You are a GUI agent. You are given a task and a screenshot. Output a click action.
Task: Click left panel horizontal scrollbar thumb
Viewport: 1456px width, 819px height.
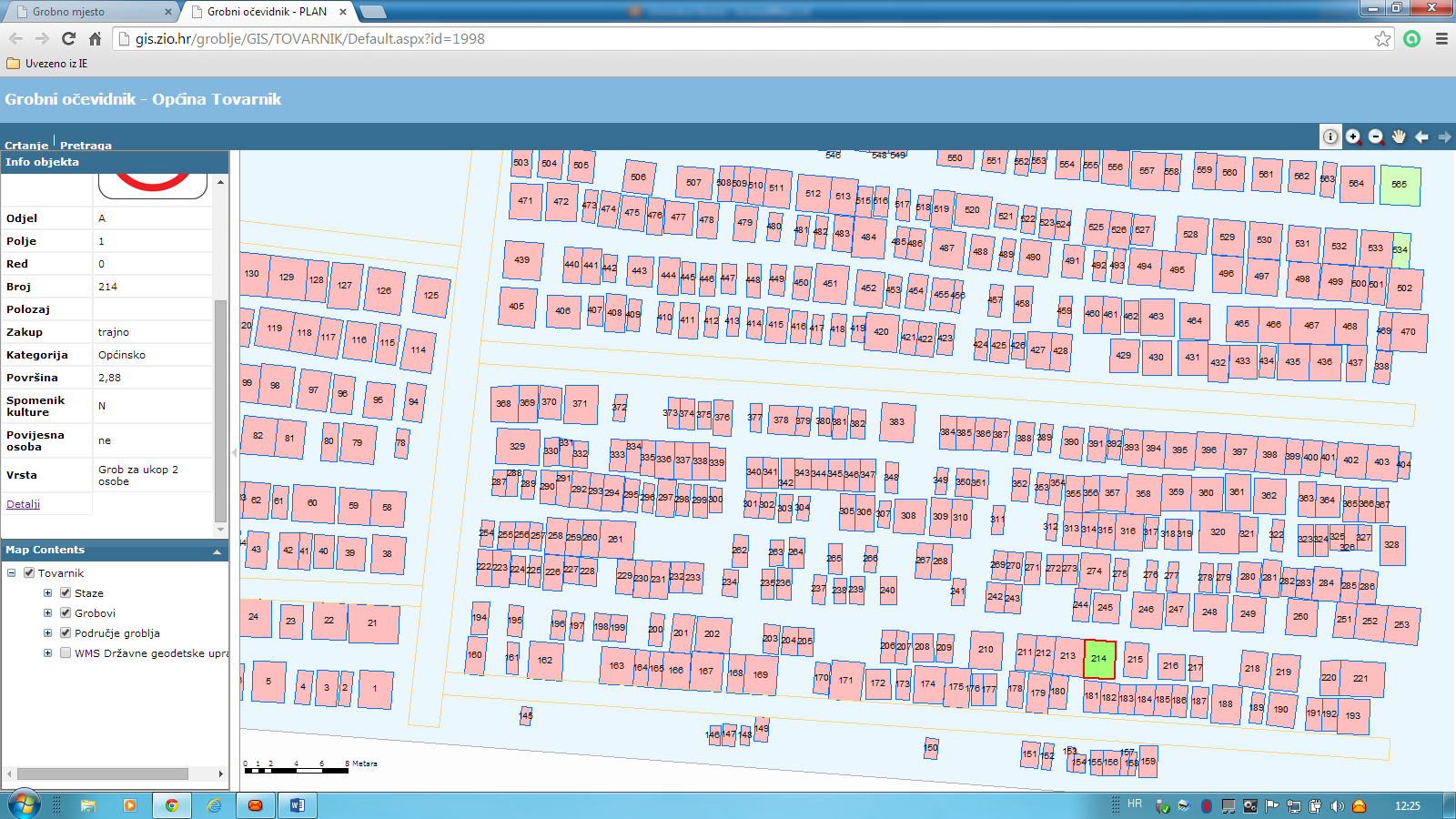click(x=103, y=773)
